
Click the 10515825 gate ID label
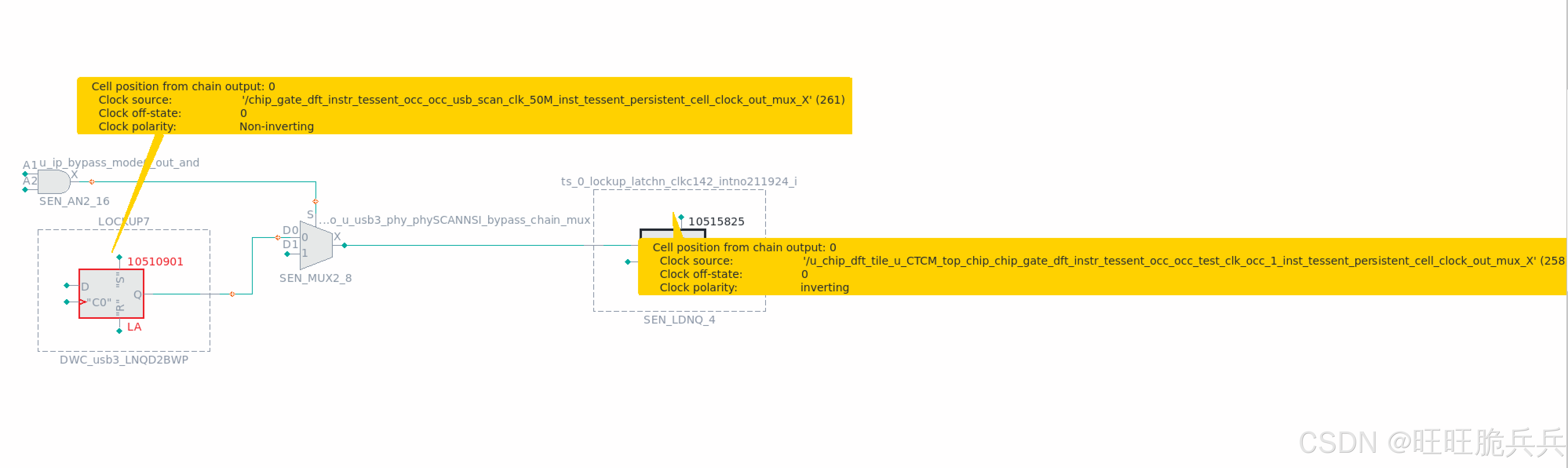[x=716, y=222]
